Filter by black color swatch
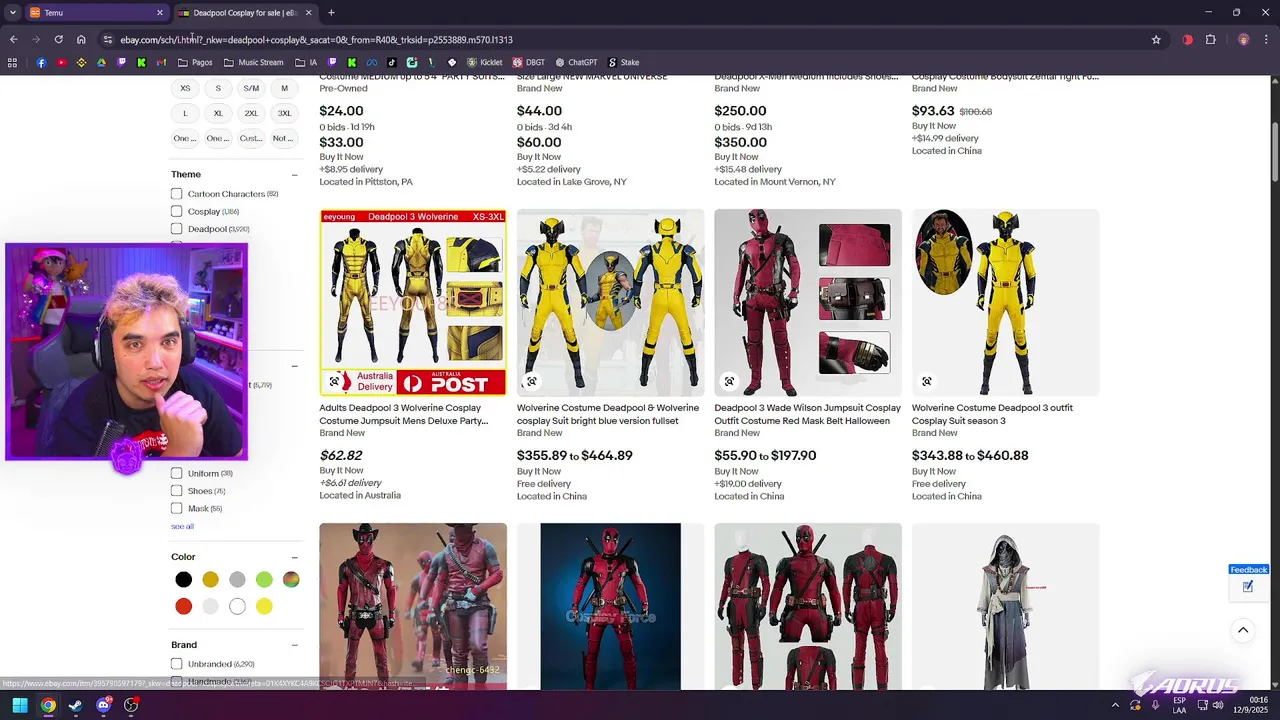 184,579
